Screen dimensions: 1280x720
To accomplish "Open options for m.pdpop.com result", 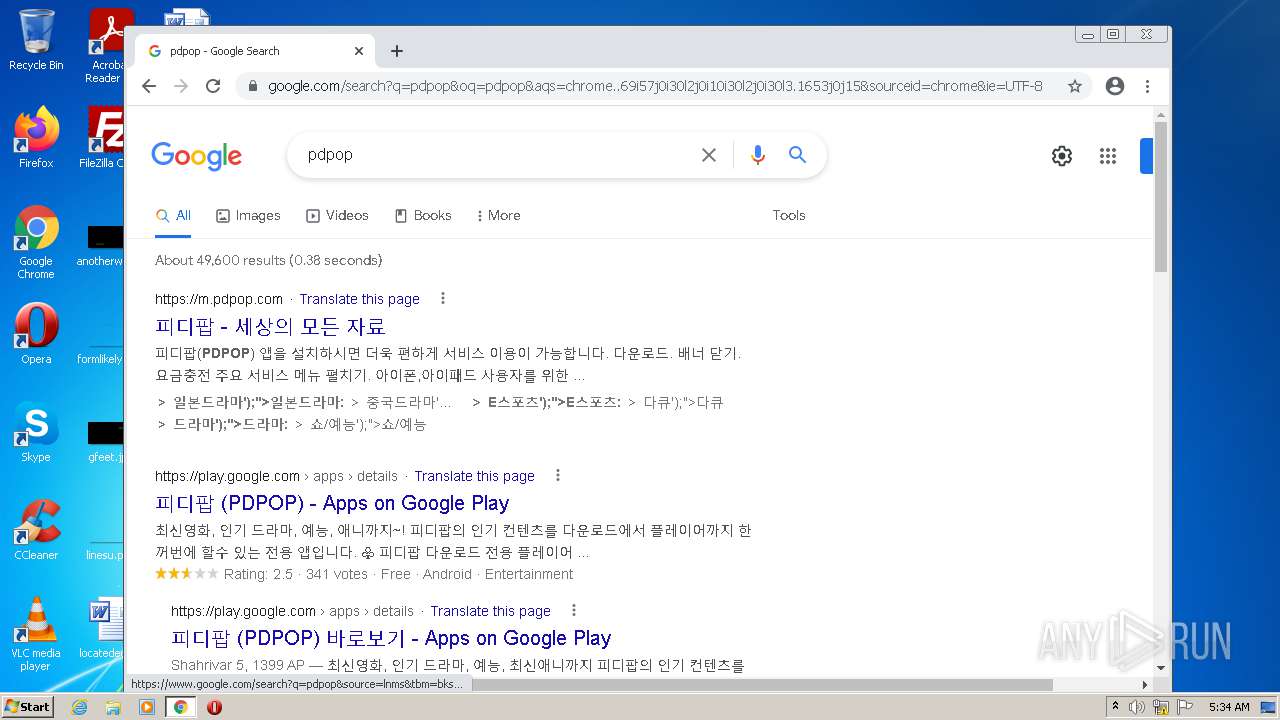I will [x=443, y=298].
